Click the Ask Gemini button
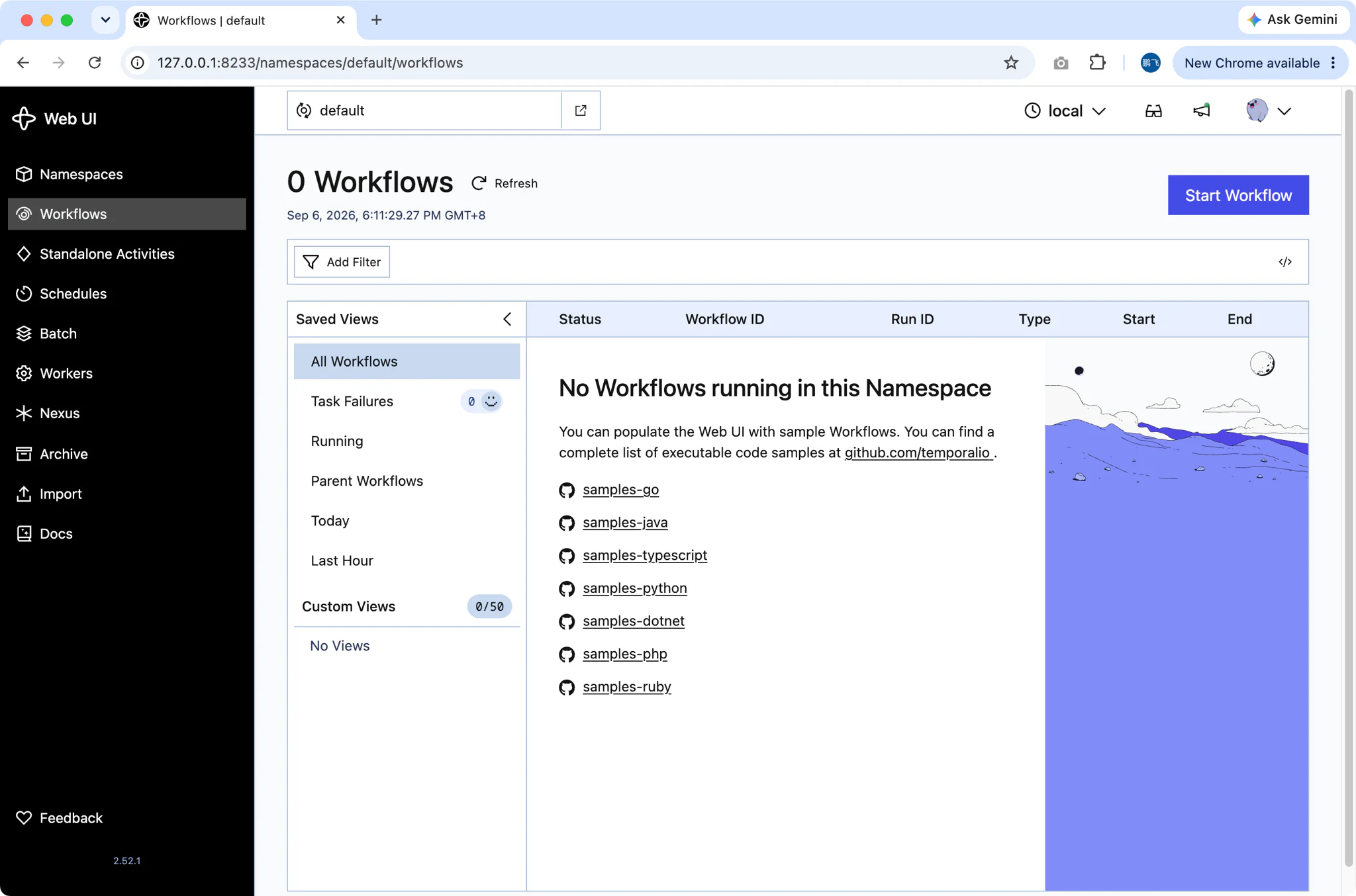This screenshot has height=896, width=1356. [1292, 19]
